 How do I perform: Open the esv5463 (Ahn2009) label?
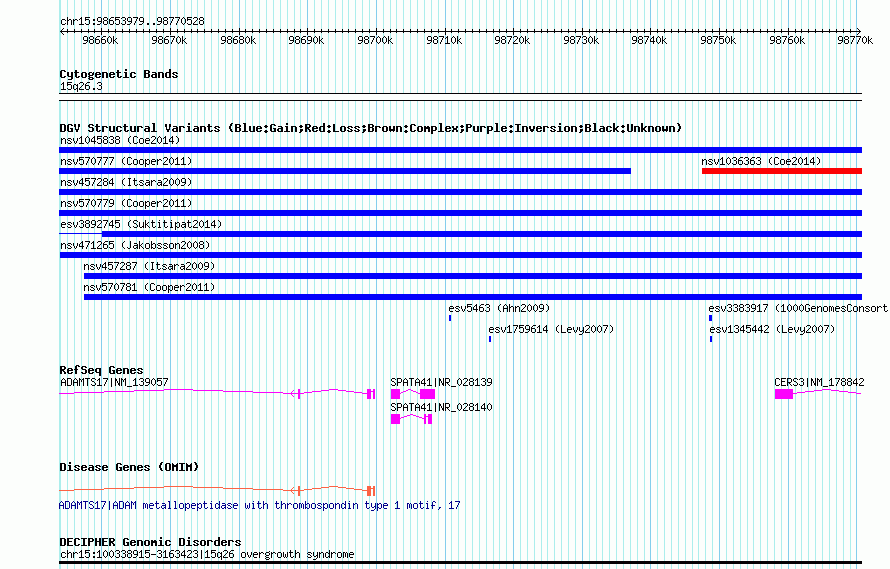499,308
